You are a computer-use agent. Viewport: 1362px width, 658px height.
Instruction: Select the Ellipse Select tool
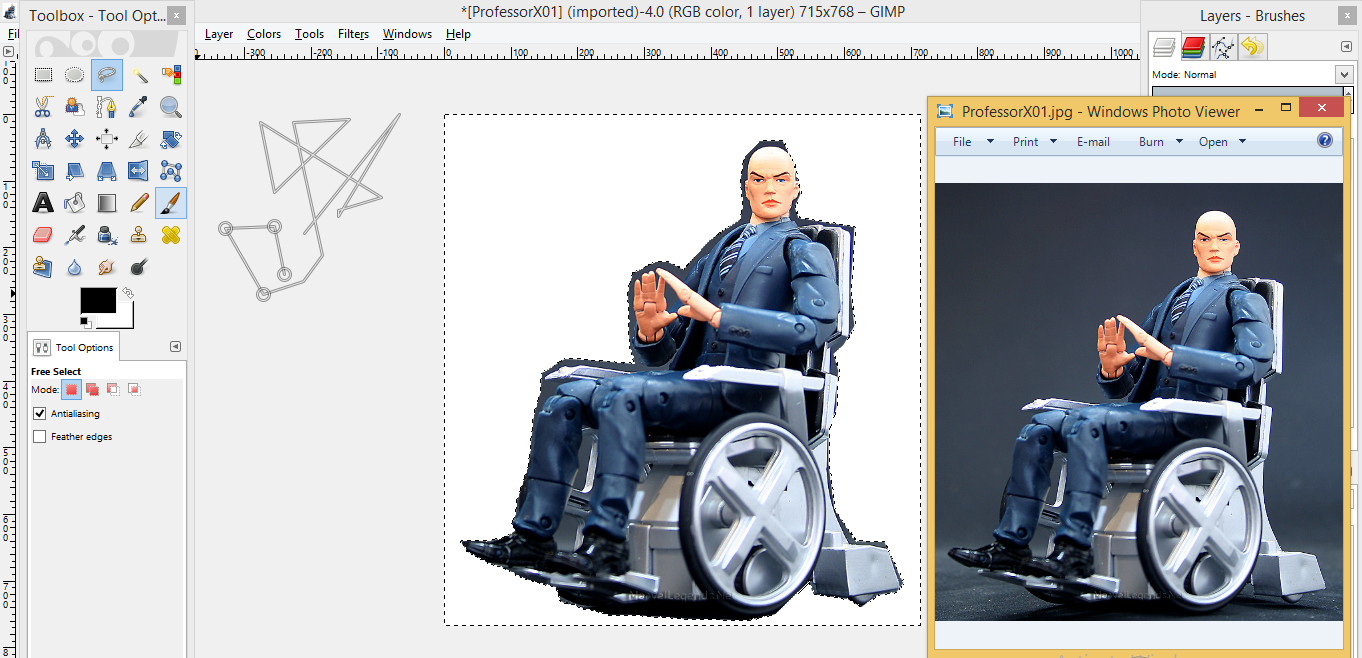(75, 74)
